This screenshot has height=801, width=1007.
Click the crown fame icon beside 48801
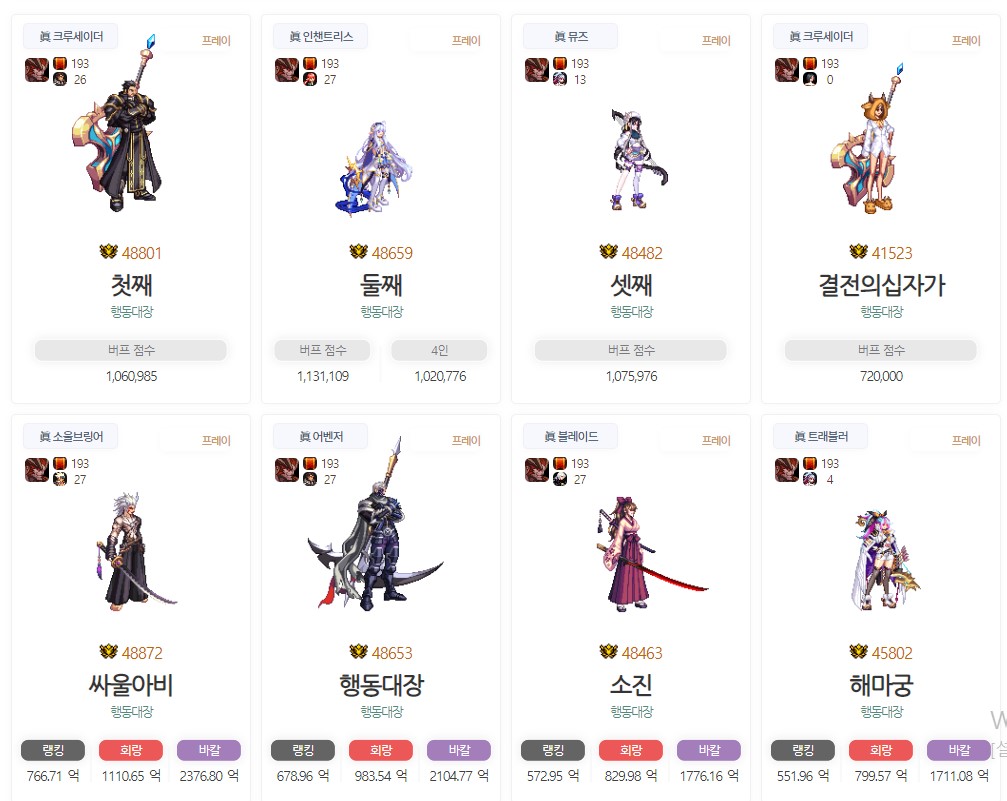(x=109, y=252)
